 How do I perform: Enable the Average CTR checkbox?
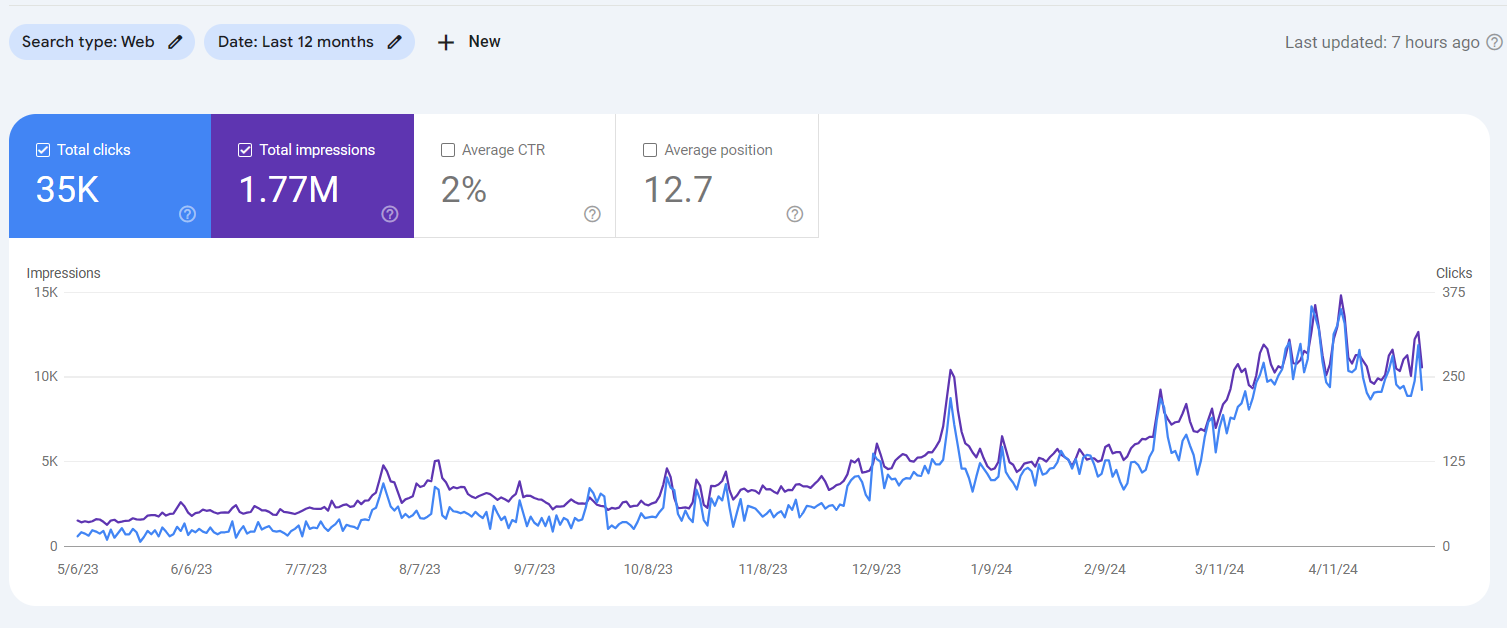click(447, 149)
